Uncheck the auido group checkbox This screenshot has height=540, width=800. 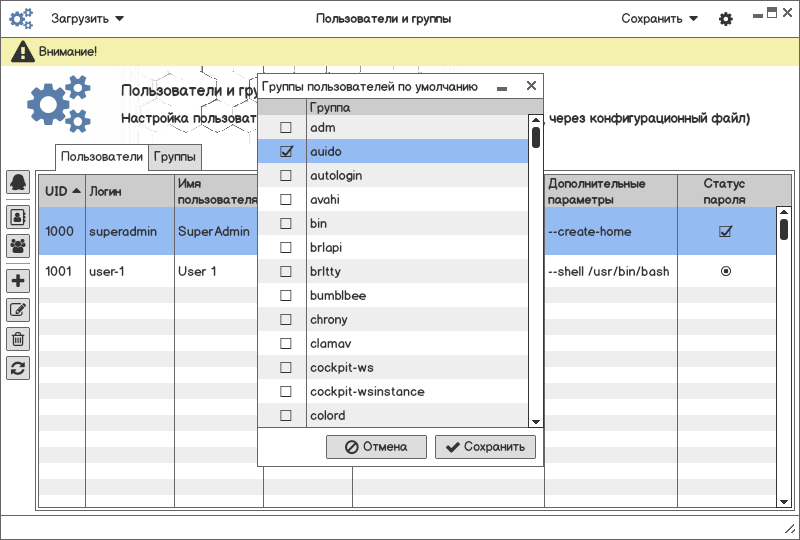[286, 152]
